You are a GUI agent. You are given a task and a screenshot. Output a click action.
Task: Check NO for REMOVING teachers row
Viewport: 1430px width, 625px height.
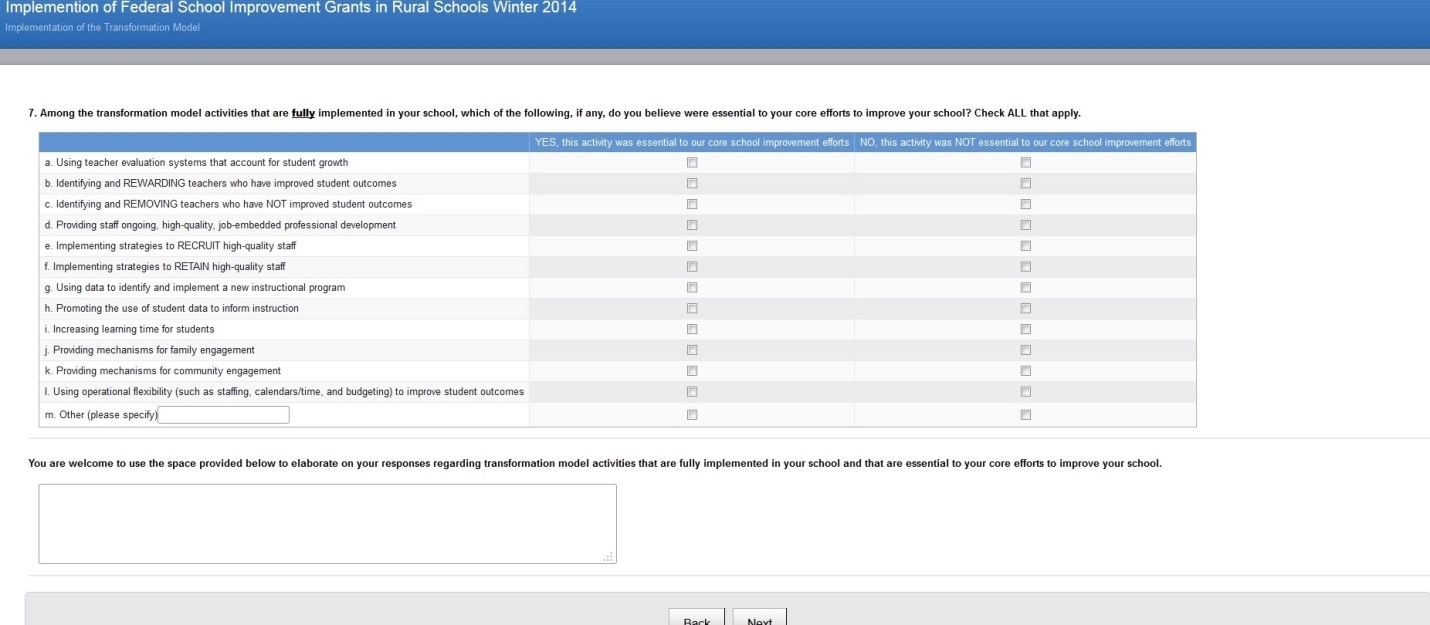(1025, 204)
